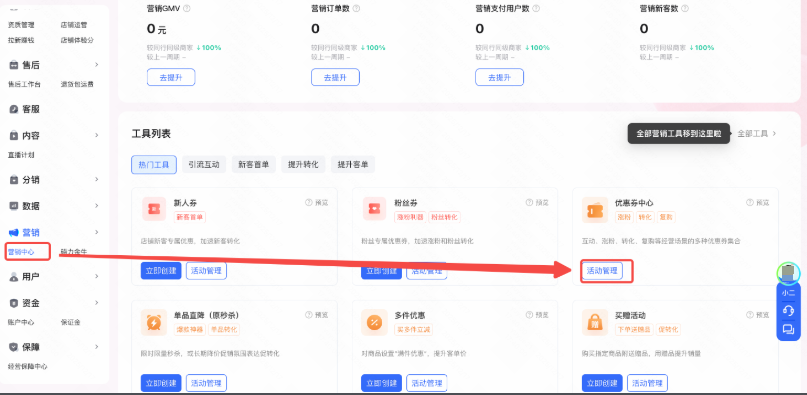Click 活动管理 on the 新人券 card
The width and height of the screenshot is (807, 395).
(206, 271)
